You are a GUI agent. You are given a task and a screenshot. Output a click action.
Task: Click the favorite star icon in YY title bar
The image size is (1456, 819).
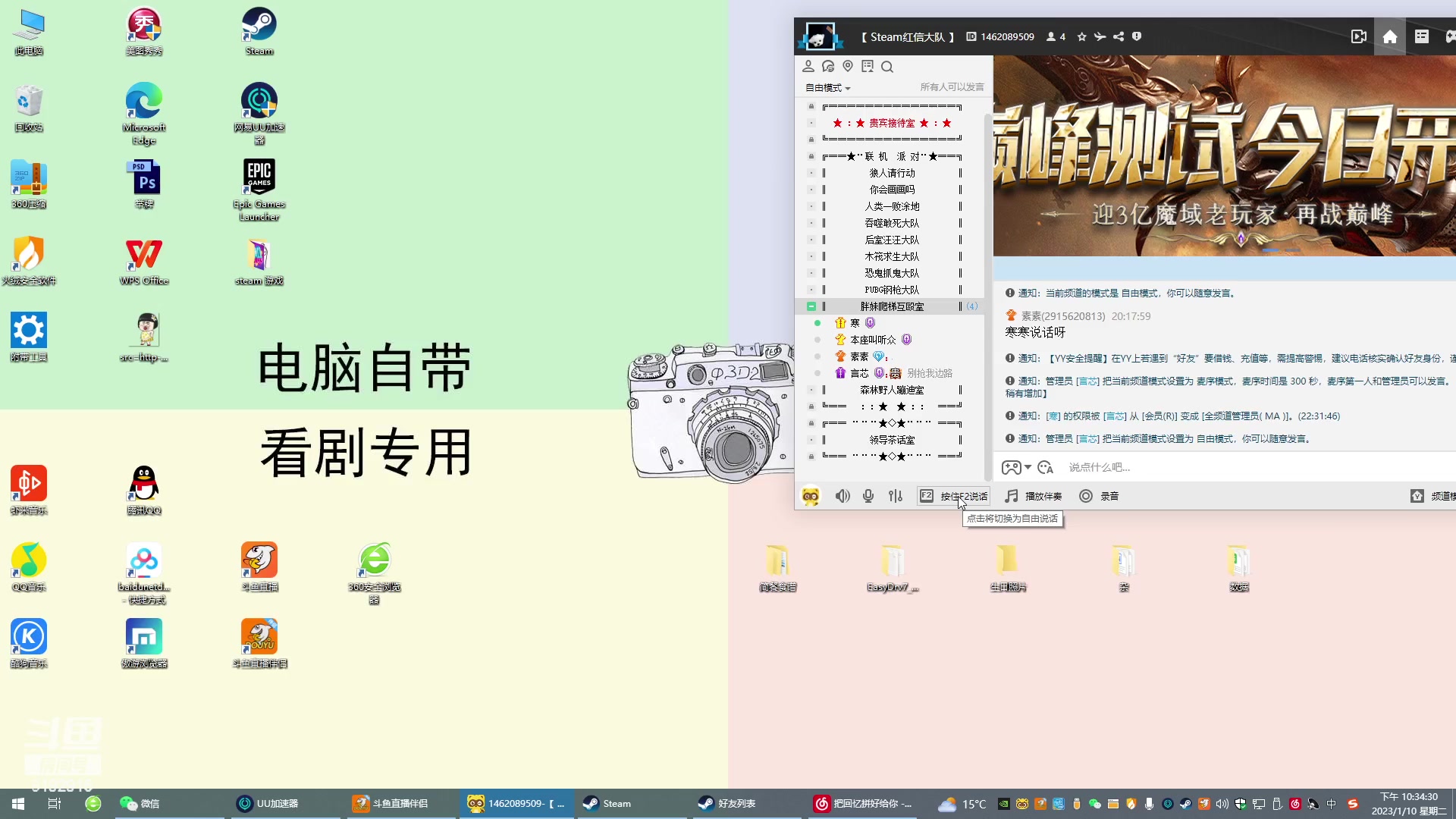point(1082,36)
